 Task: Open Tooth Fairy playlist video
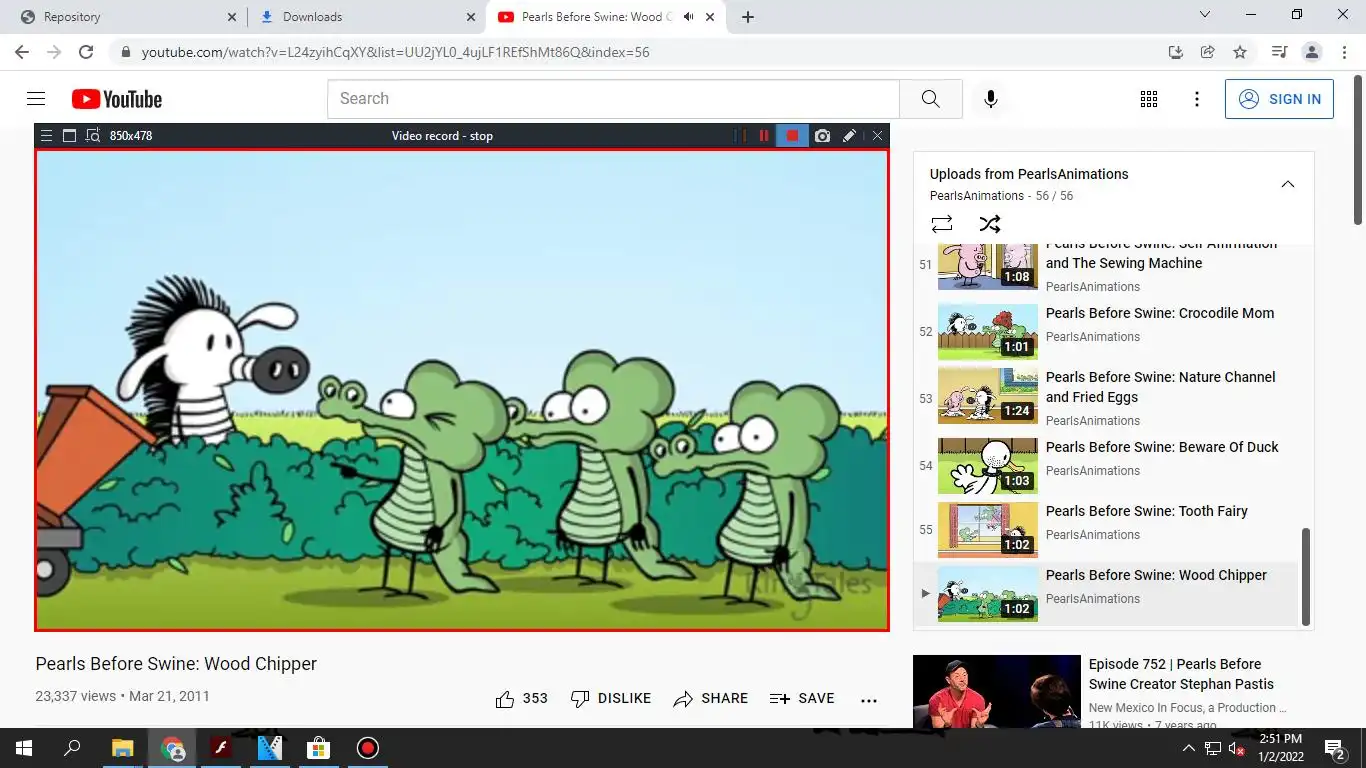point(1107,530)
